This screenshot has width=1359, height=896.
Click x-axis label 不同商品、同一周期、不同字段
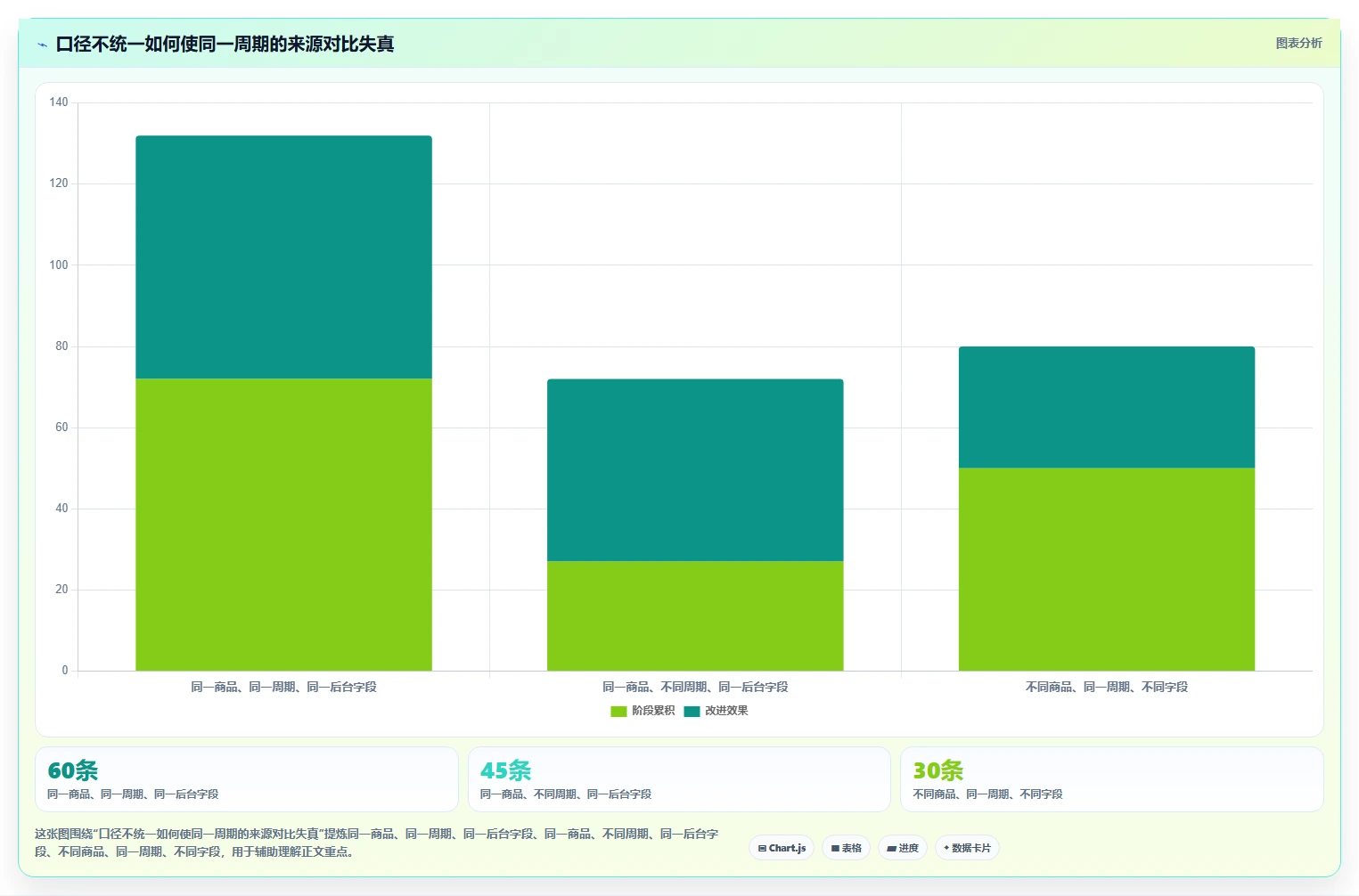pyautogui.click(x=1107, y=687)
